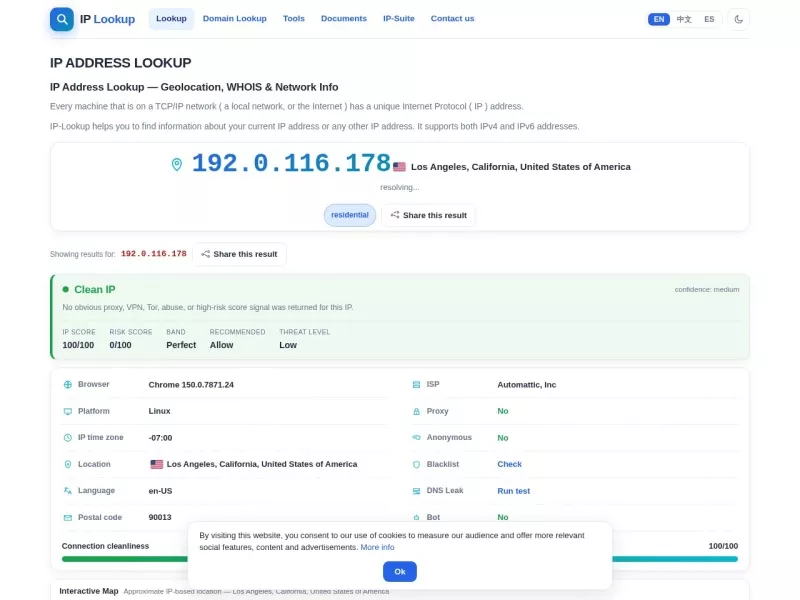Click the en-US language value
The width and height of the screenshot is (800, 600).
(x=160, y=491)
